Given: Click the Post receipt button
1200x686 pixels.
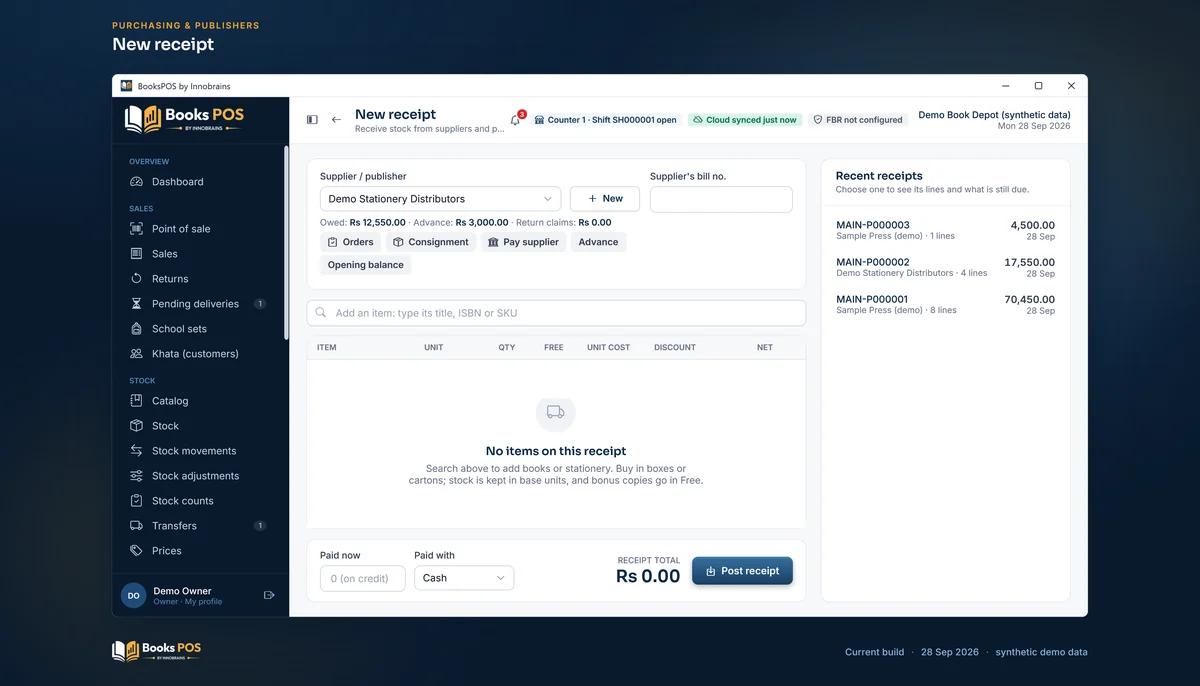Looking at the screenshot, I should [x=742, y=571].
